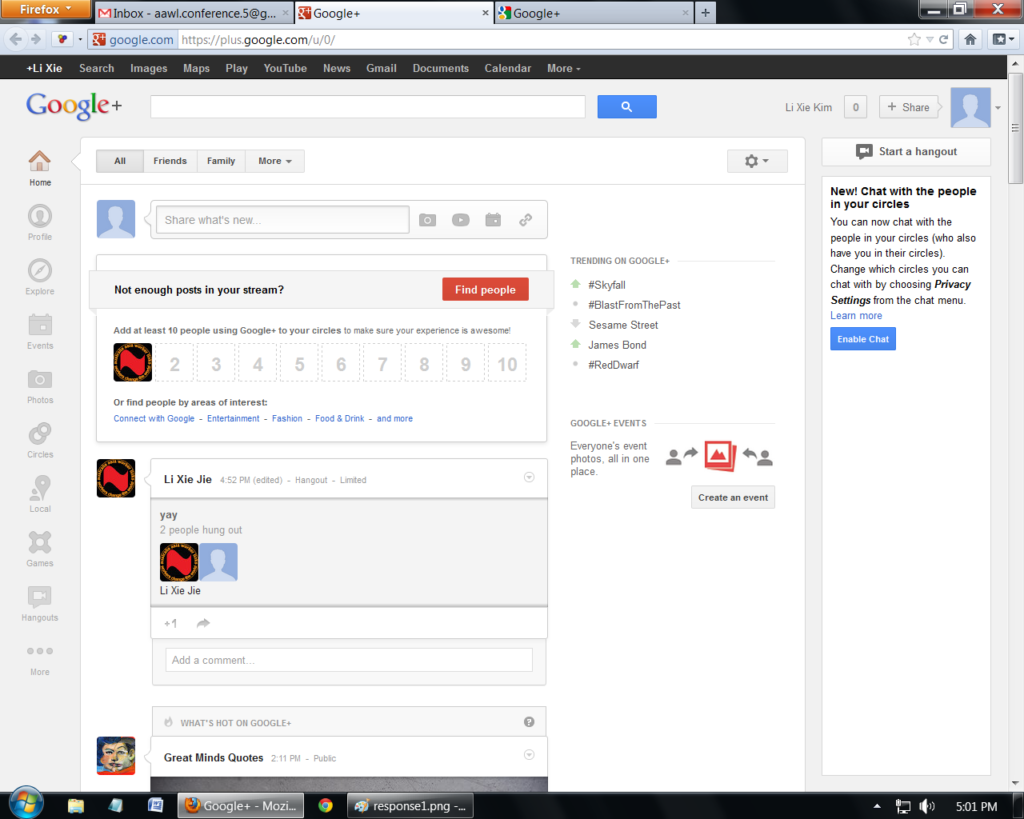Share Li Xie Jie's hangout post arrow
This screenshot has height=819, width=1024.
[203, 623]
